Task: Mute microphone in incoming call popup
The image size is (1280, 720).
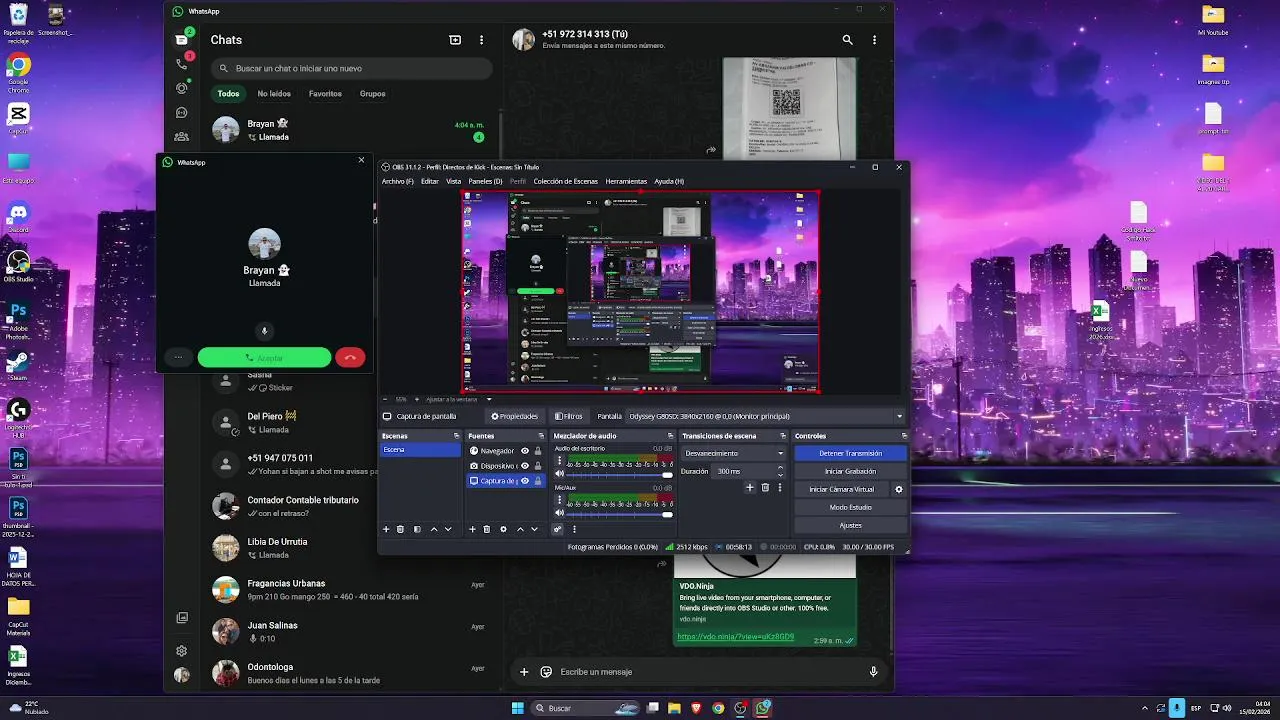Action: coord(265,331)
